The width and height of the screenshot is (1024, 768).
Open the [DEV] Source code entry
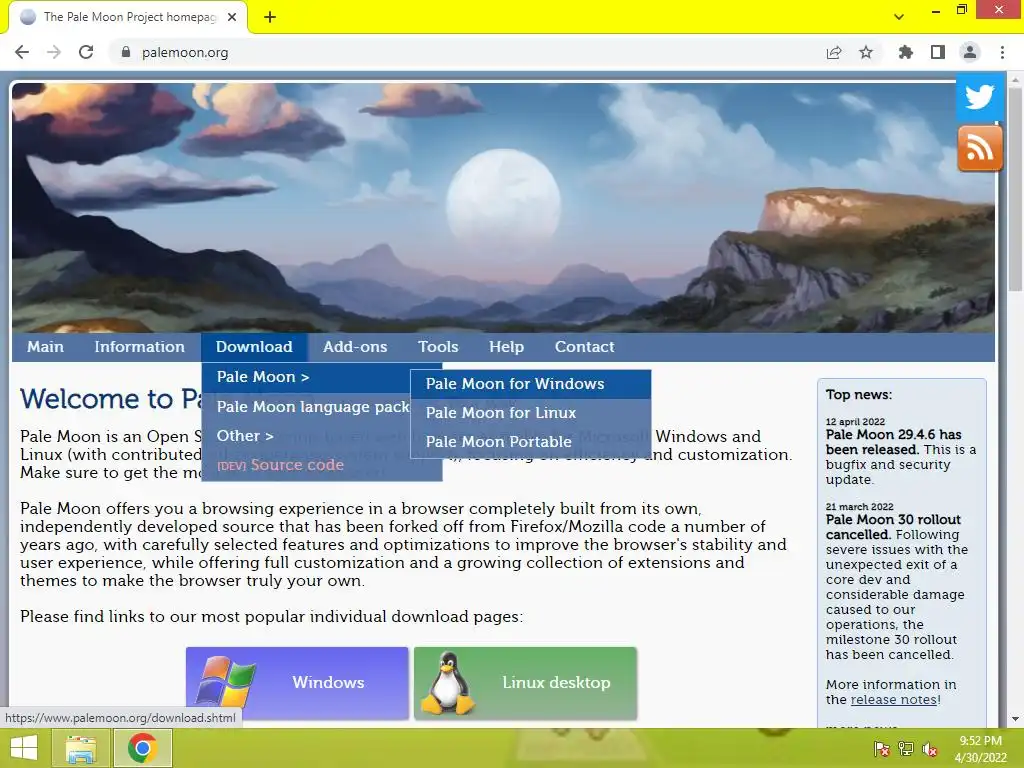point(321,465)
